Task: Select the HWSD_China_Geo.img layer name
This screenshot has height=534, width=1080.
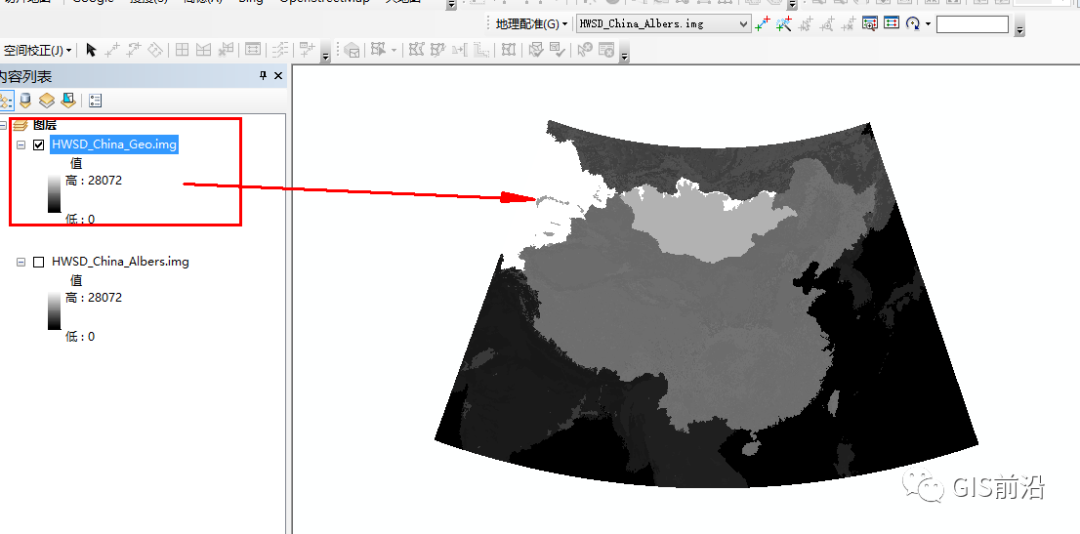Action: coord(115,145)
